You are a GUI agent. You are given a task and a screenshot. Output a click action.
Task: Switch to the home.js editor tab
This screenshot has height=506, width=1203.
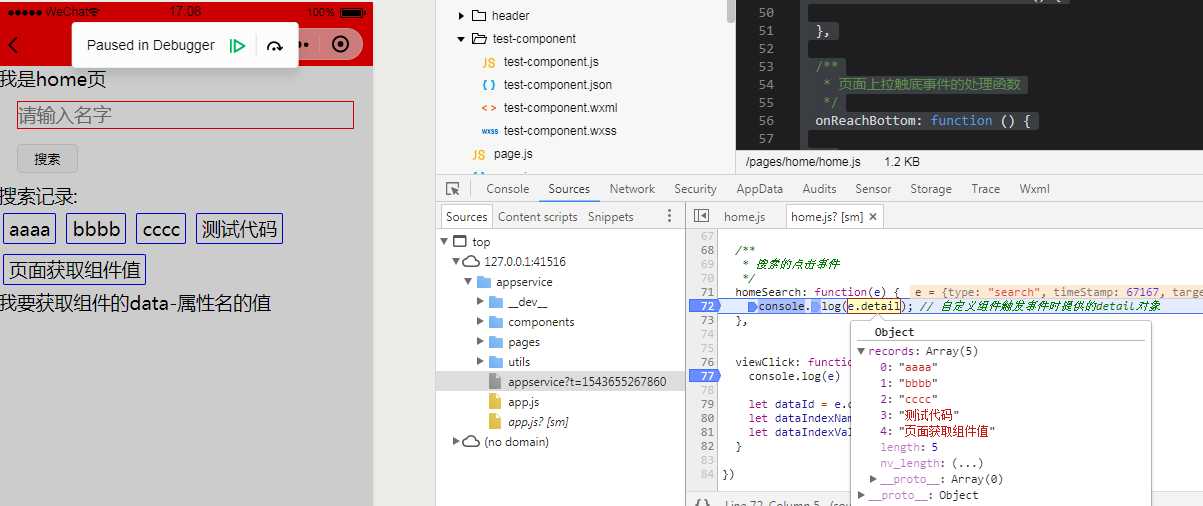744,217
